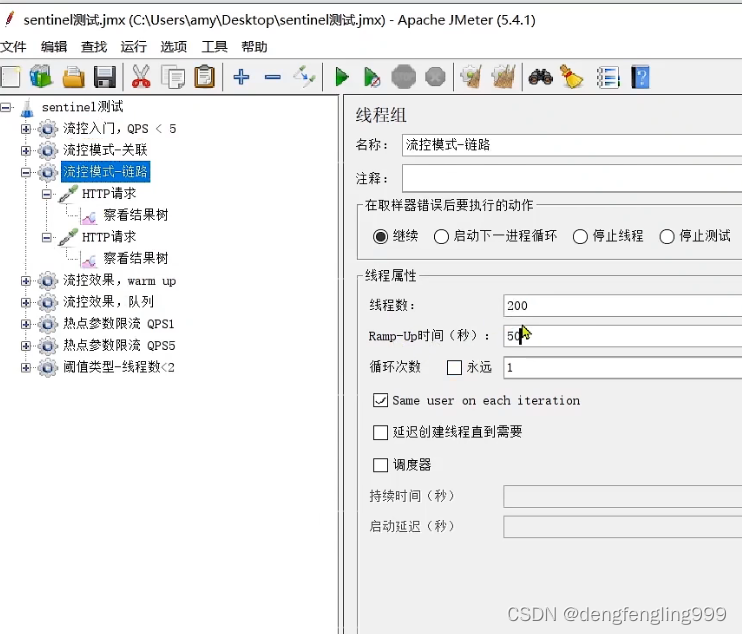
Task: Select 热点参数限流 QPS5 tree item
Action: coord(119,345)
